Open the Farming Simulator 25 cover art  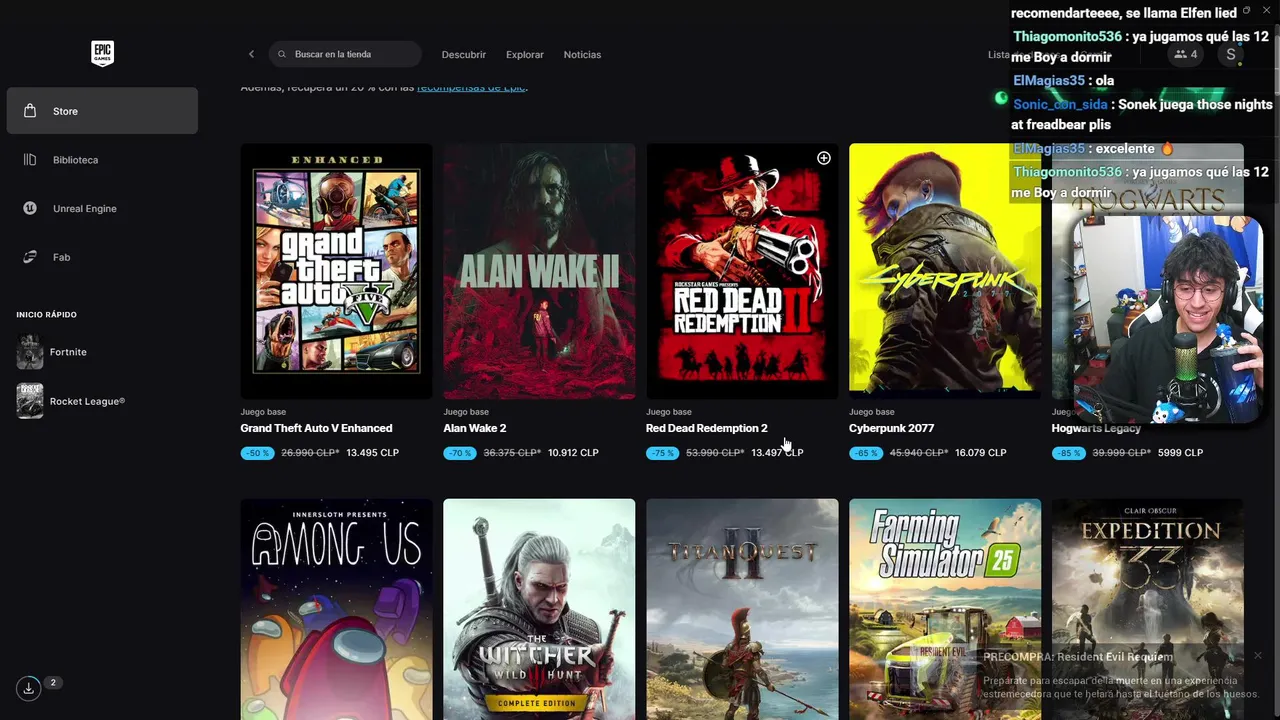[x=945, y=609]
